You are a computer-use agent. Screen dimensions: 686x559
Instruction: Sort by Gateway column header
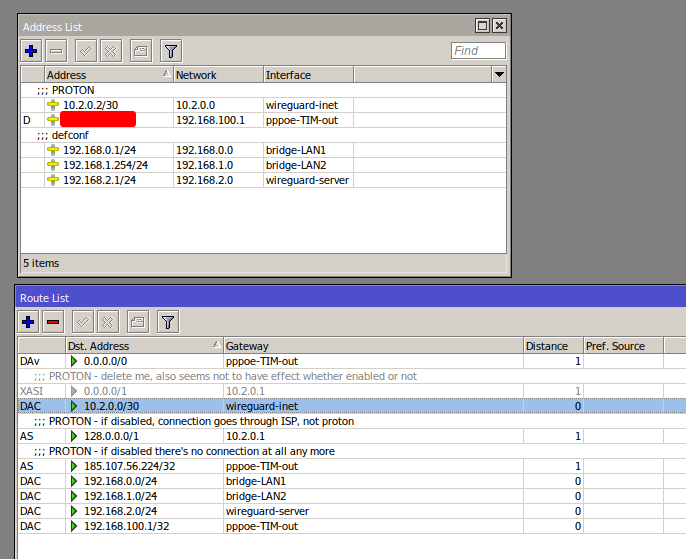coord(374,346)
